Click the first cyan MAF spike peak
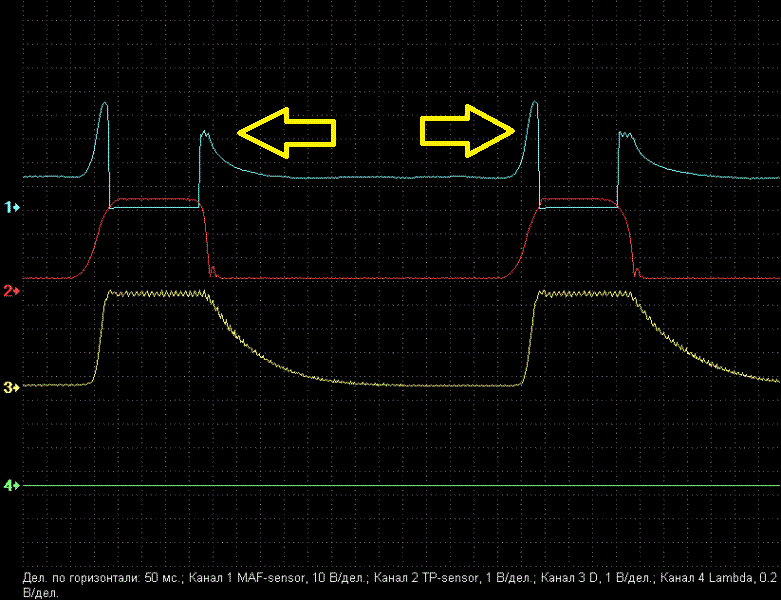Screen dimensions: 781x600 pyautogui.click(x=104, y=104)
